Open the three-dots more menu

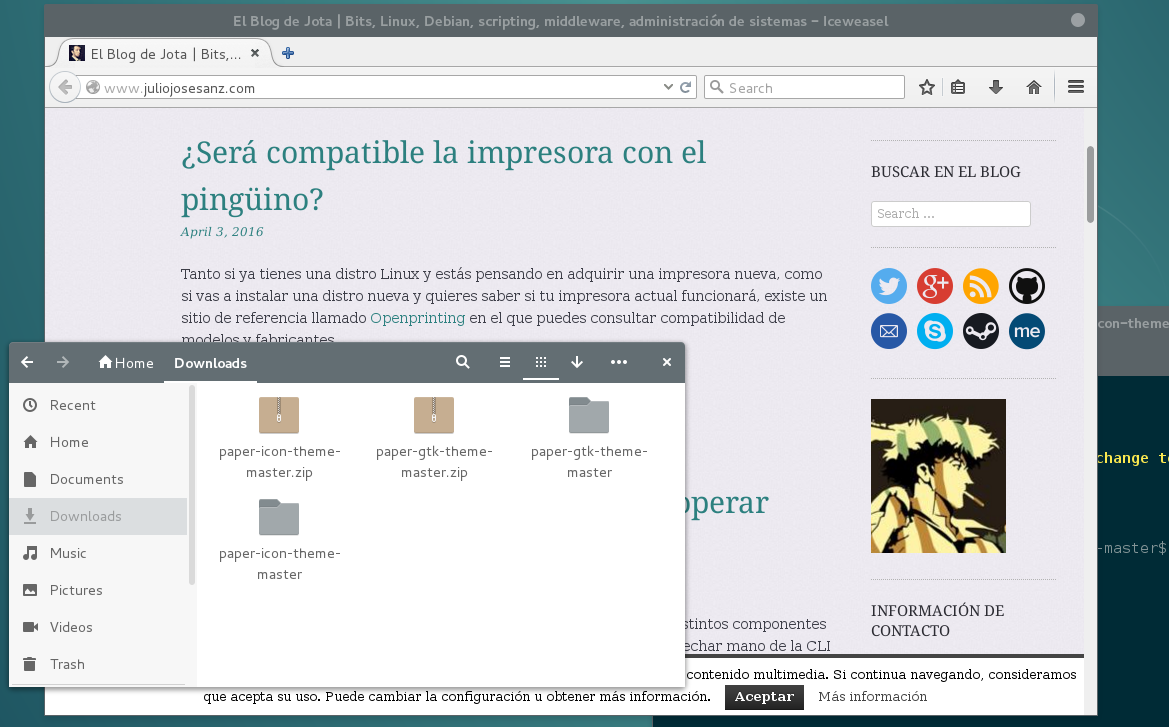pyautogui.click(x=619, y=362)
